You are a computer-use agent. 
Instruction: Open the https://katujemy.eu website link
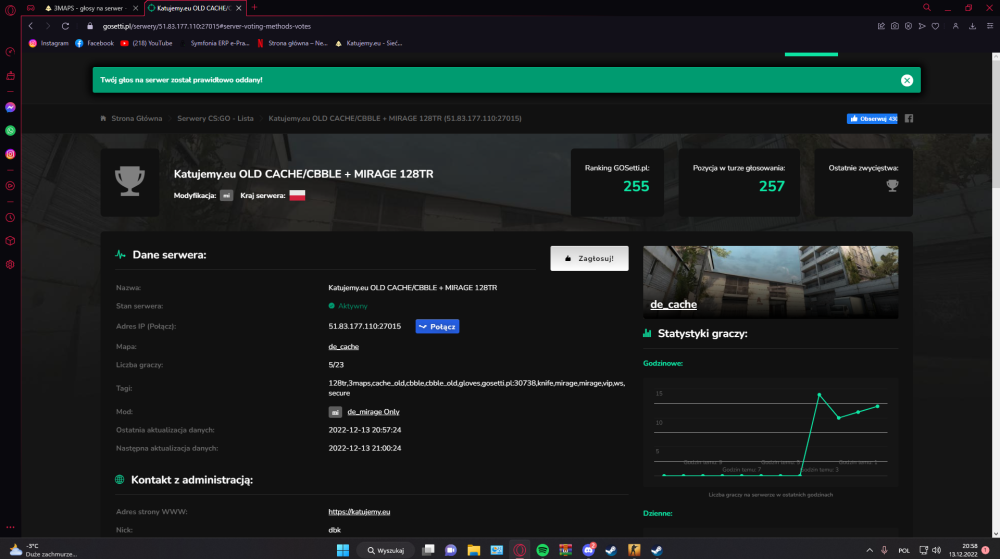tap(359, 512)
